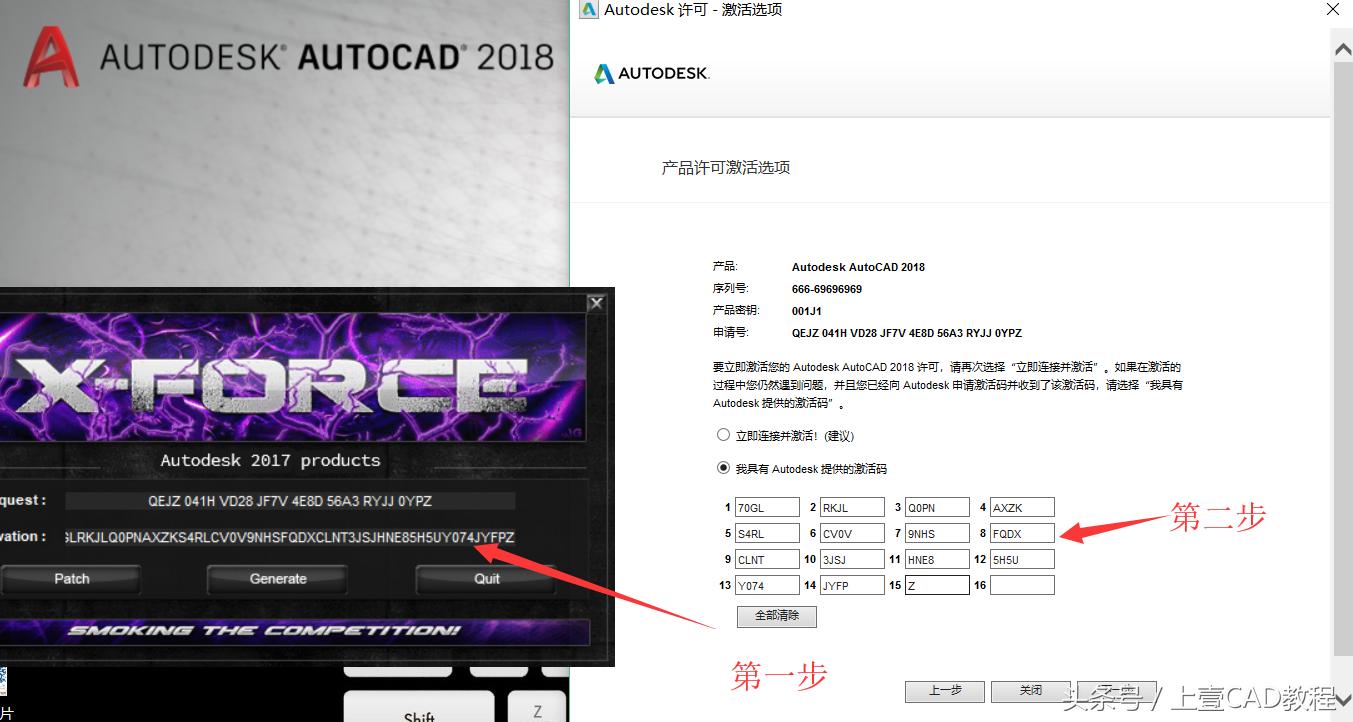1353x722 pixels.
Task: Click the Activation field in the keygen
Action: coord(290,537)
